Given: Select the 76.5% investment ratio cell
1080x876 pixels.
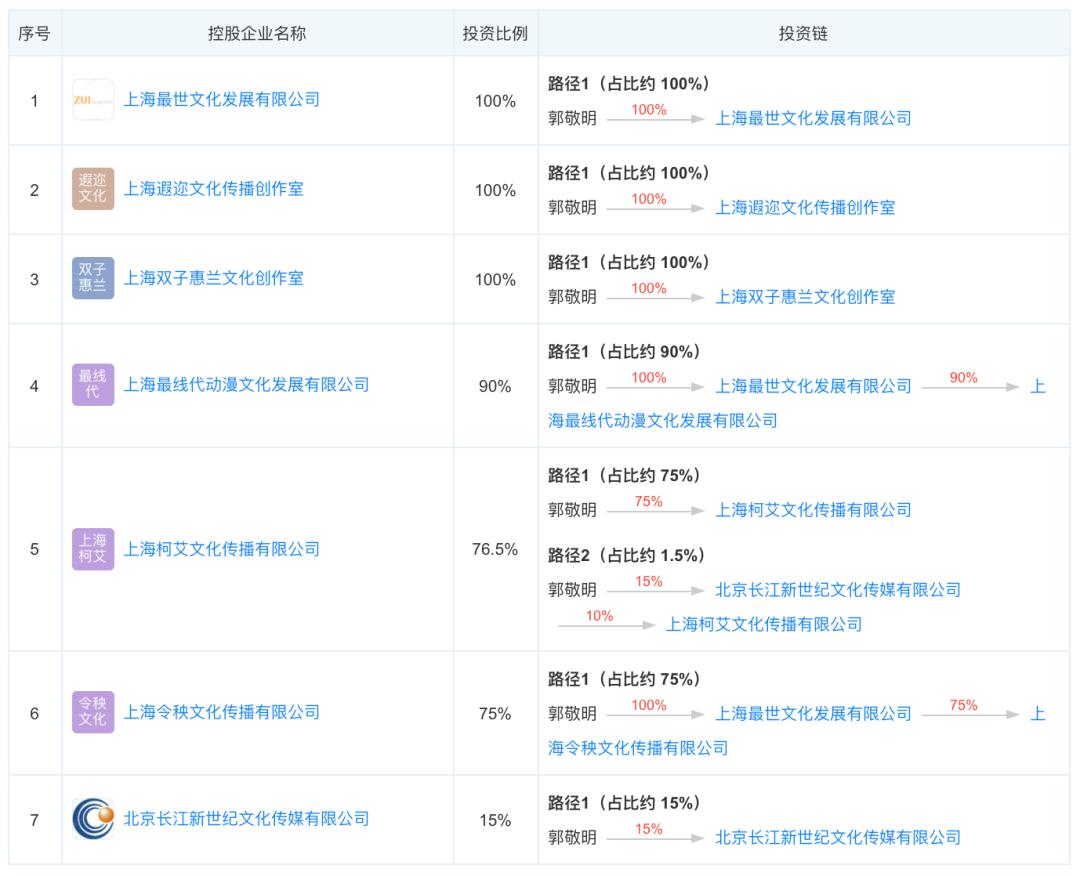Looking at the screenshot, I should (495, 550).
